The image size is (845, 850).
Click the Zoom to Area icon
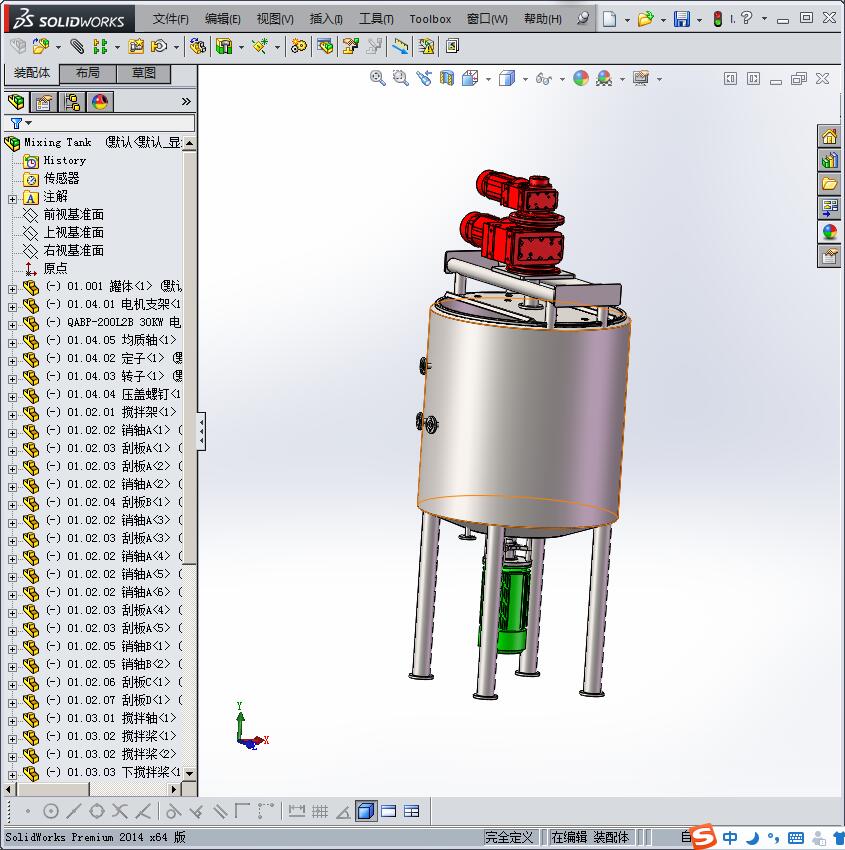[x=401, y=79]
